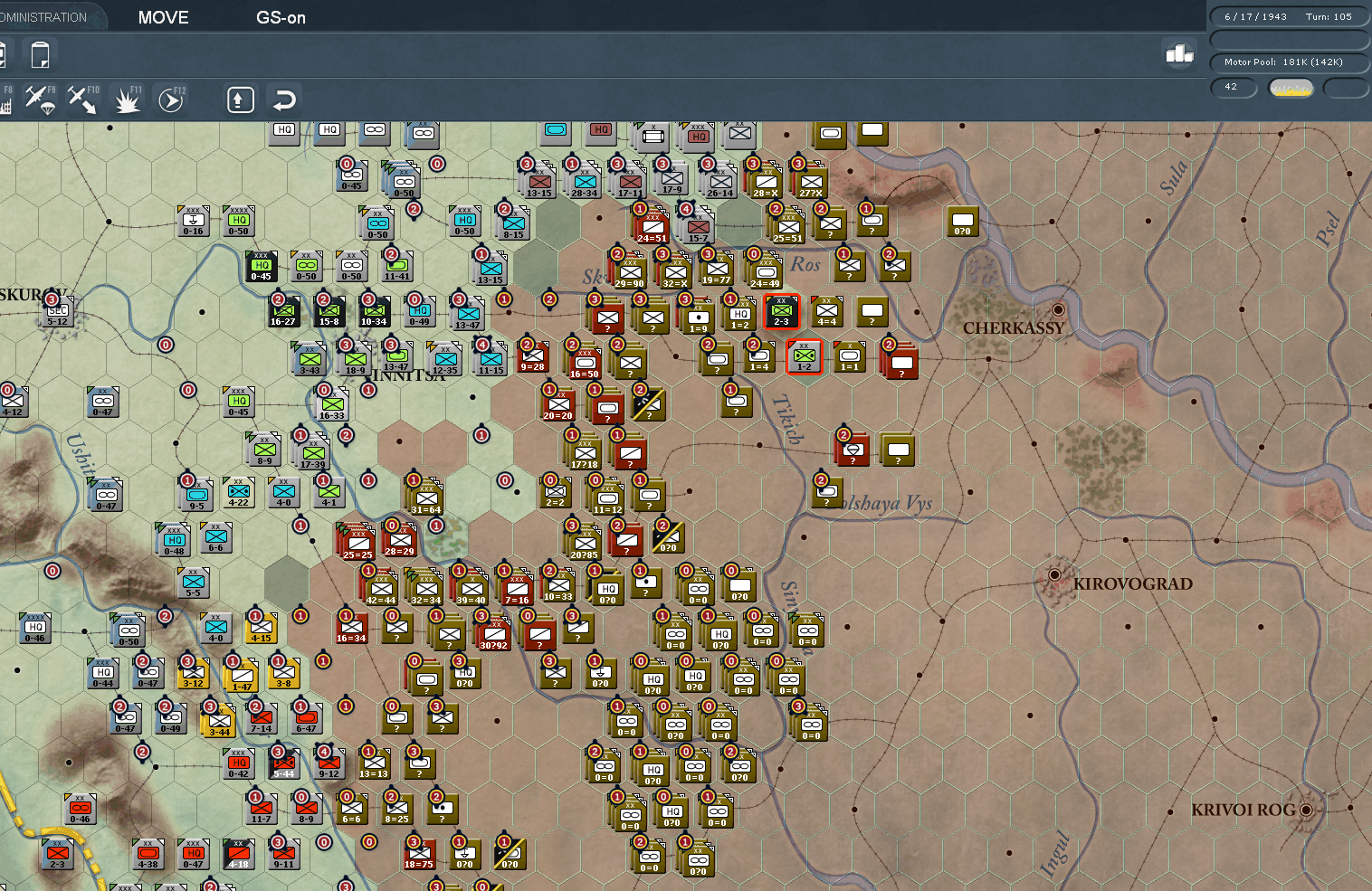Image resolution: width=1372 pixels, height=891 pixels.
Task: Open the Administration tab
Action: click(43, 17)
